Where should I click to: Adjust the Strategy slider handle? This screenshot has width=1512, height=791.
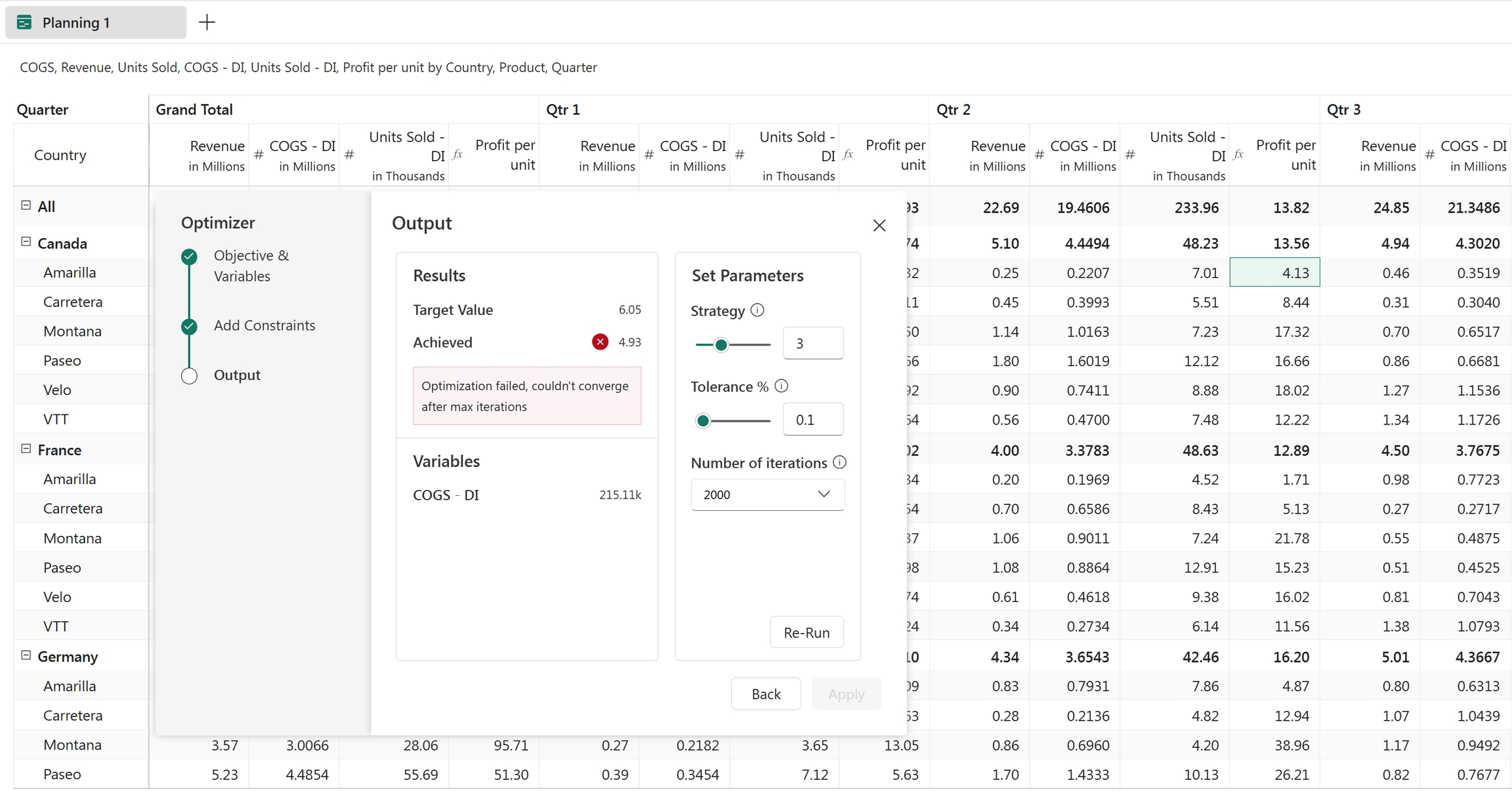click(x=721, y=344)
